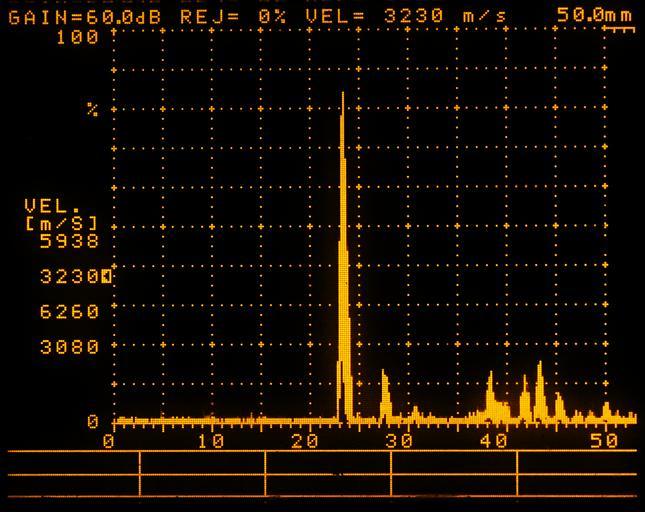Choose 5938 velocity preset
The image size is (645, 512).
(x=69, y=241)
